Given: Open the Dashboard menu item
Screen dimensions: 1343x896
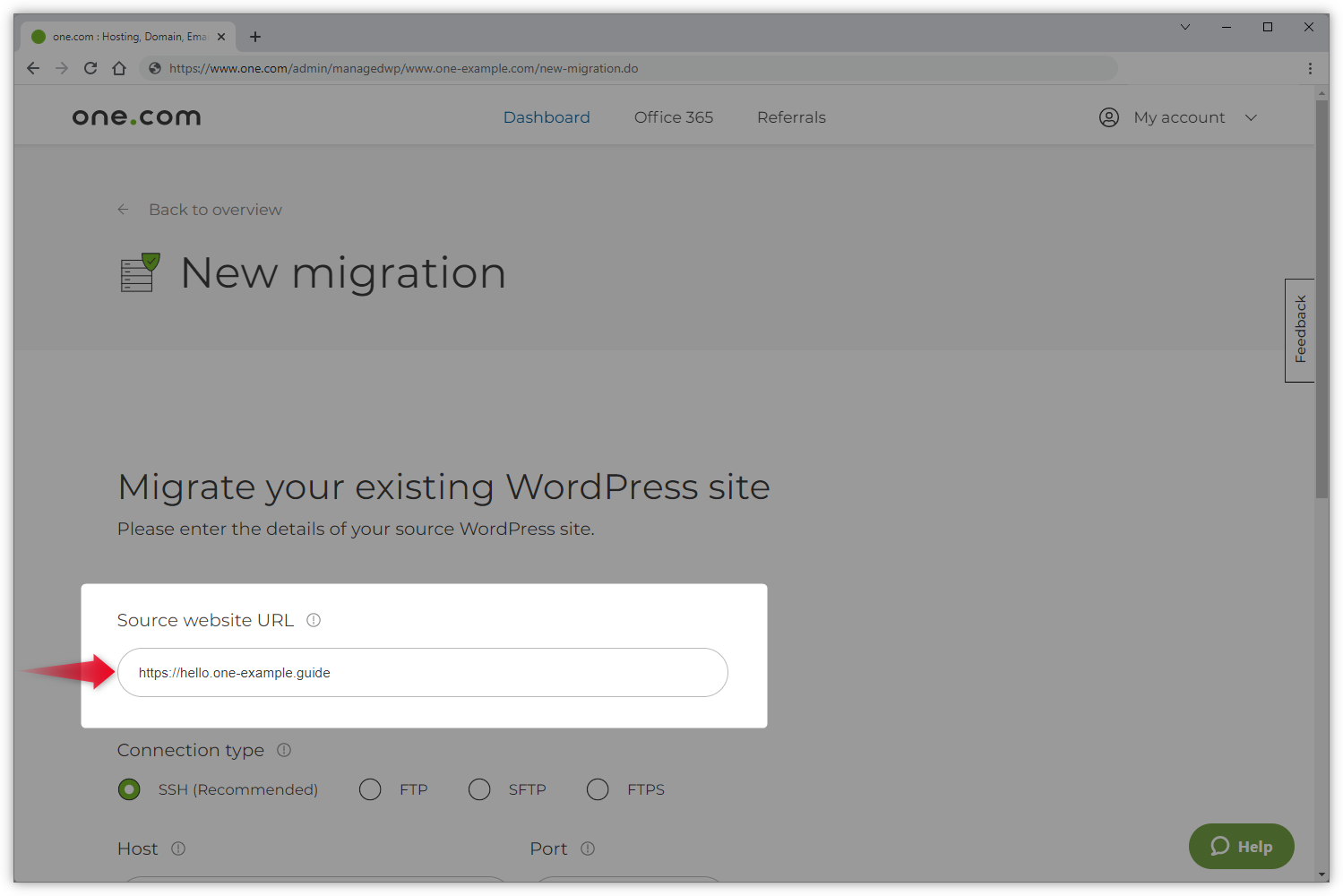Looking at the screenshot, I should pos(547,117).
